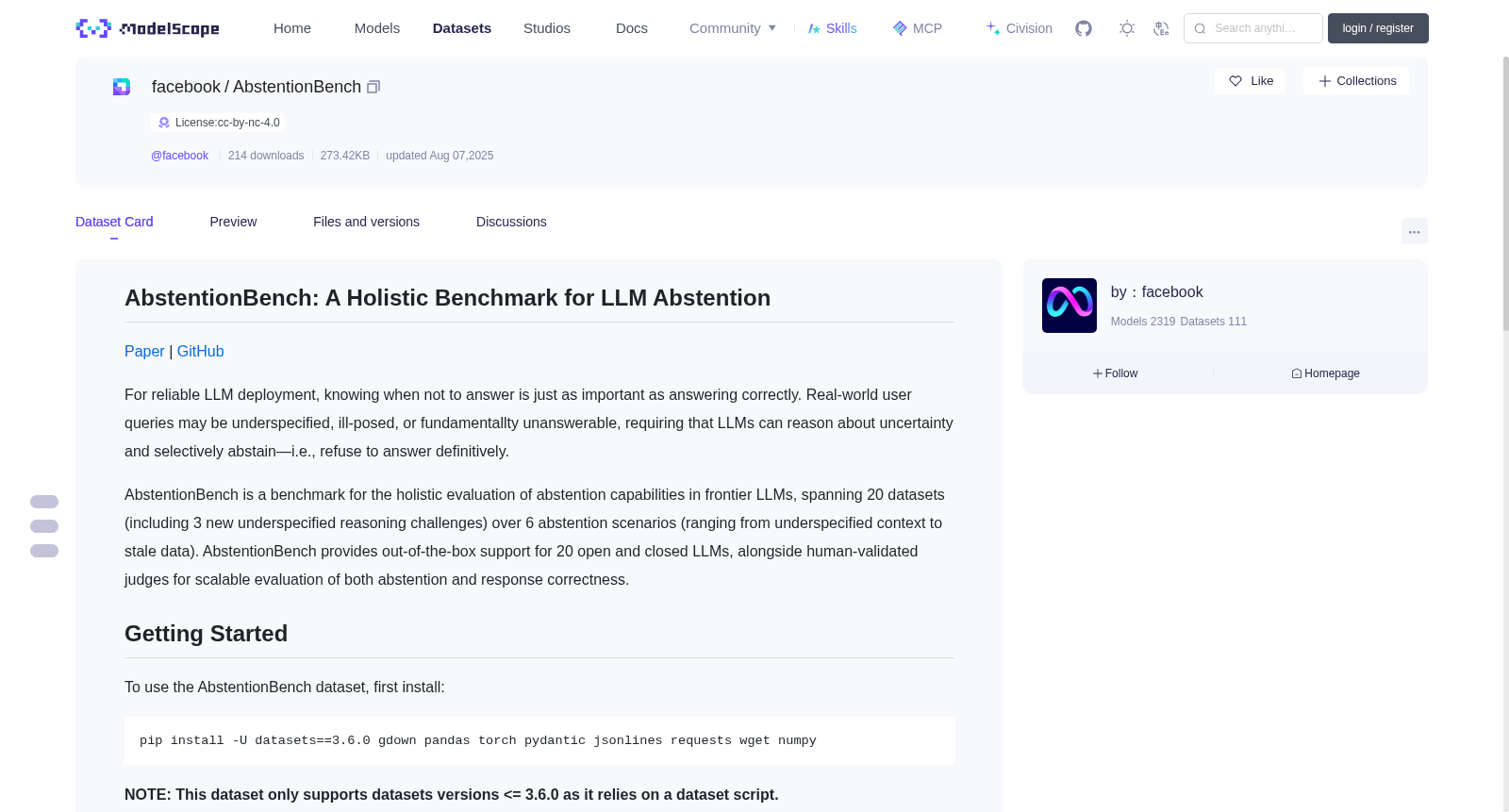Viewport: 1509px width, 812px height.
Task: Click the '273.42KB' size text
Action: pos(345,156)
